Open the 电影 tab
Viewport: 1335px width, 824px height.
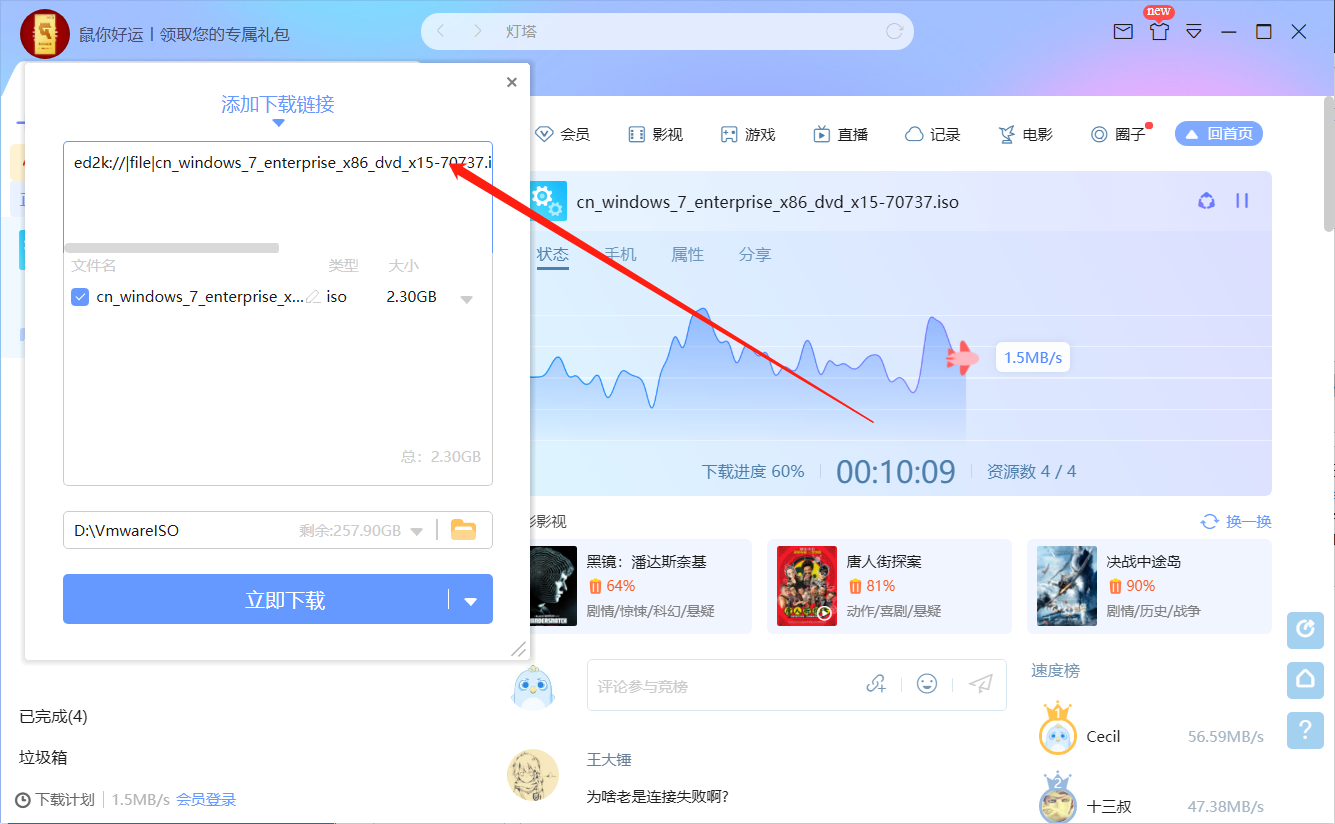1025,134
